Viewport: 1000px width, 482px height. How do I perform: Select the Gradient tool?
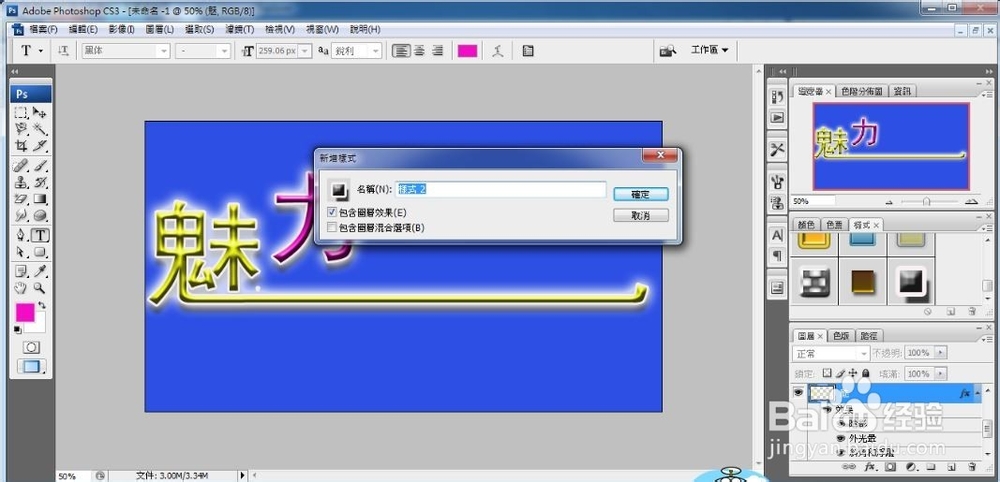pos(40,199)
